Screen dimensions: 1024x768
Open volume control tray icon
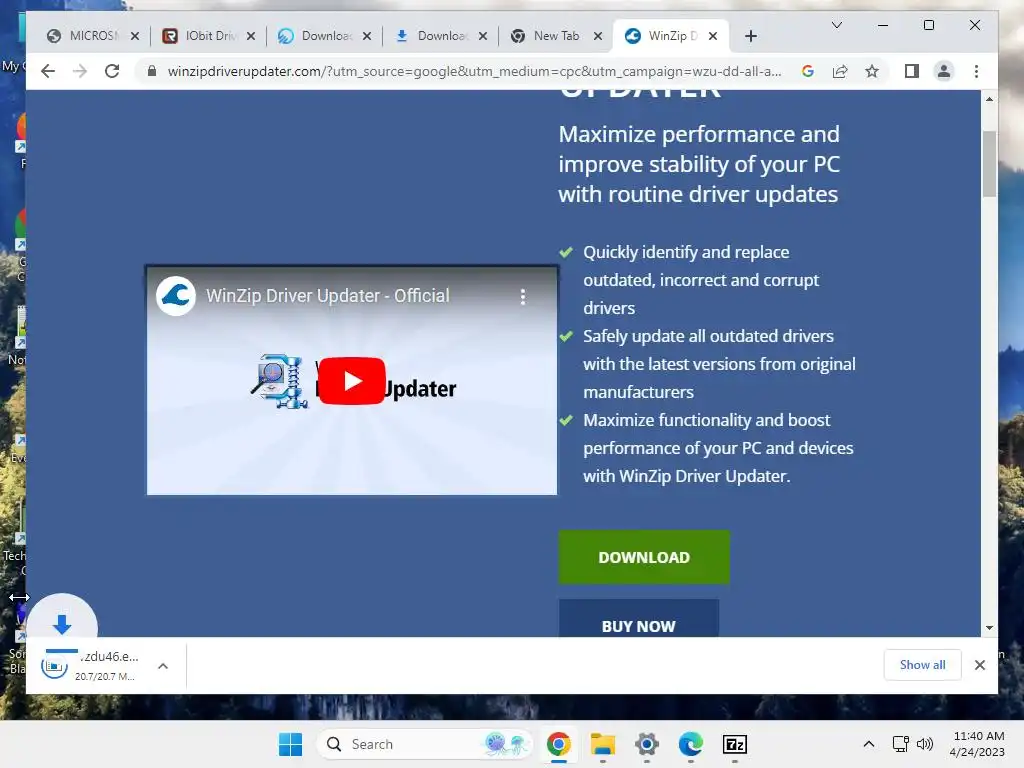tap(925, 744)
